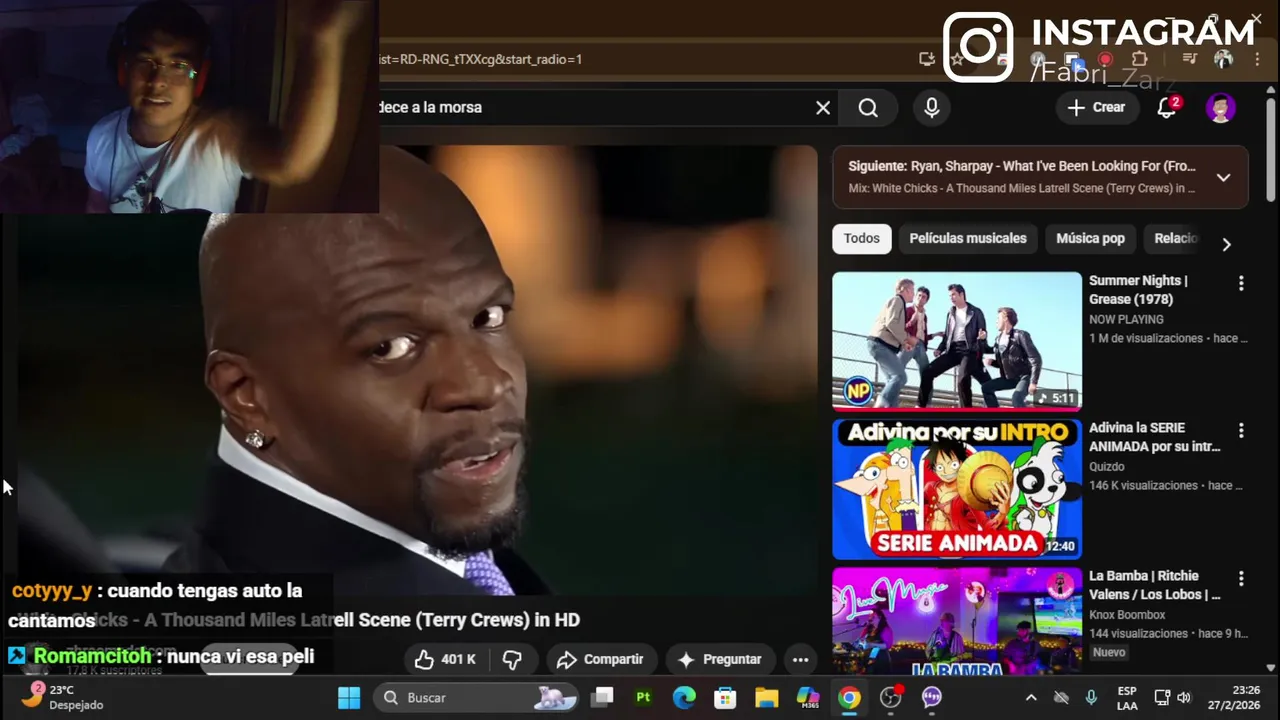Open Chrome extensions puzzle icon

point(1139,59)
